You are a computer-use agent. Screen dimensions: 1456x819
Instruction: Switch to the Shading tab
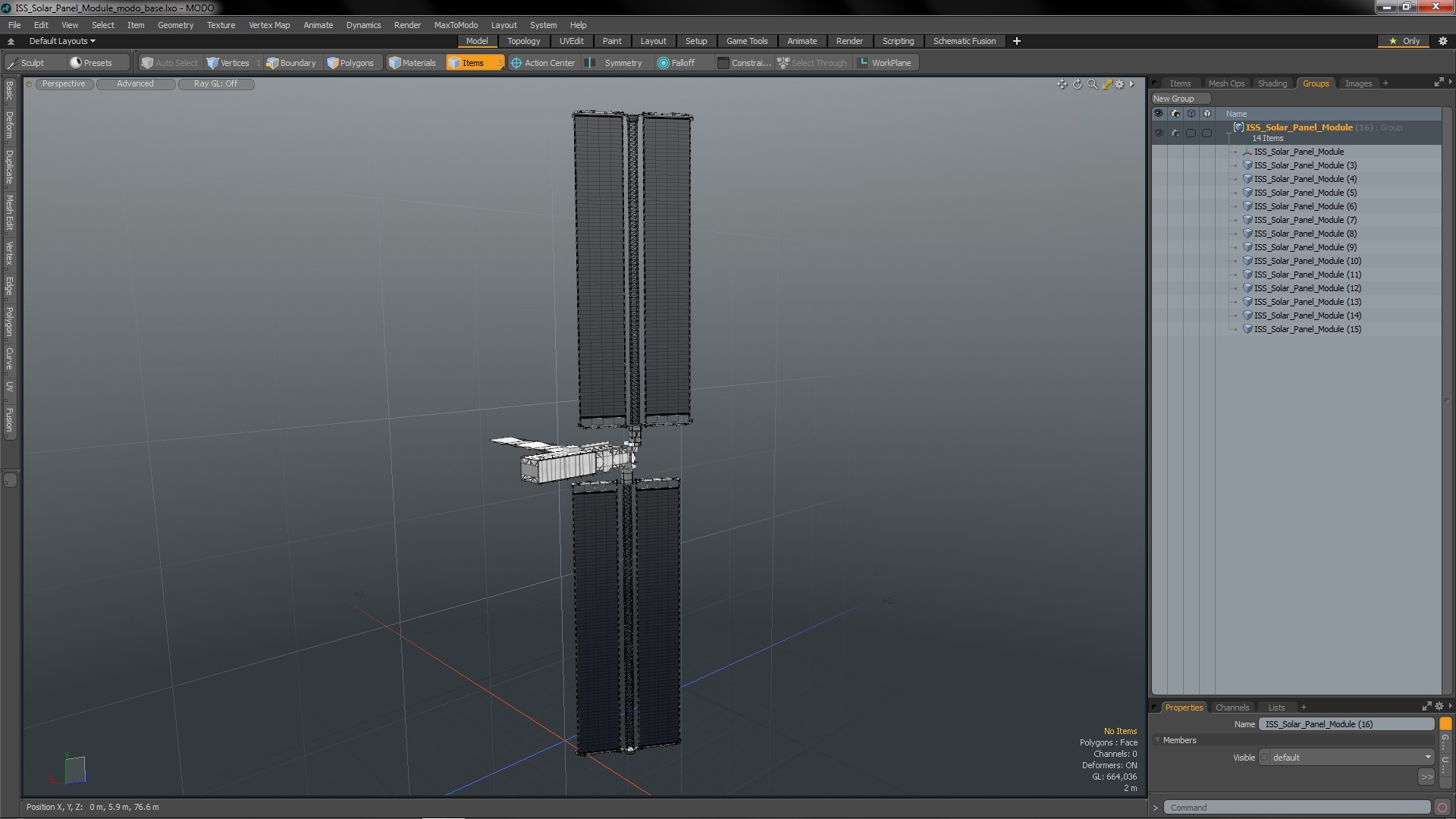point(1272,83)
